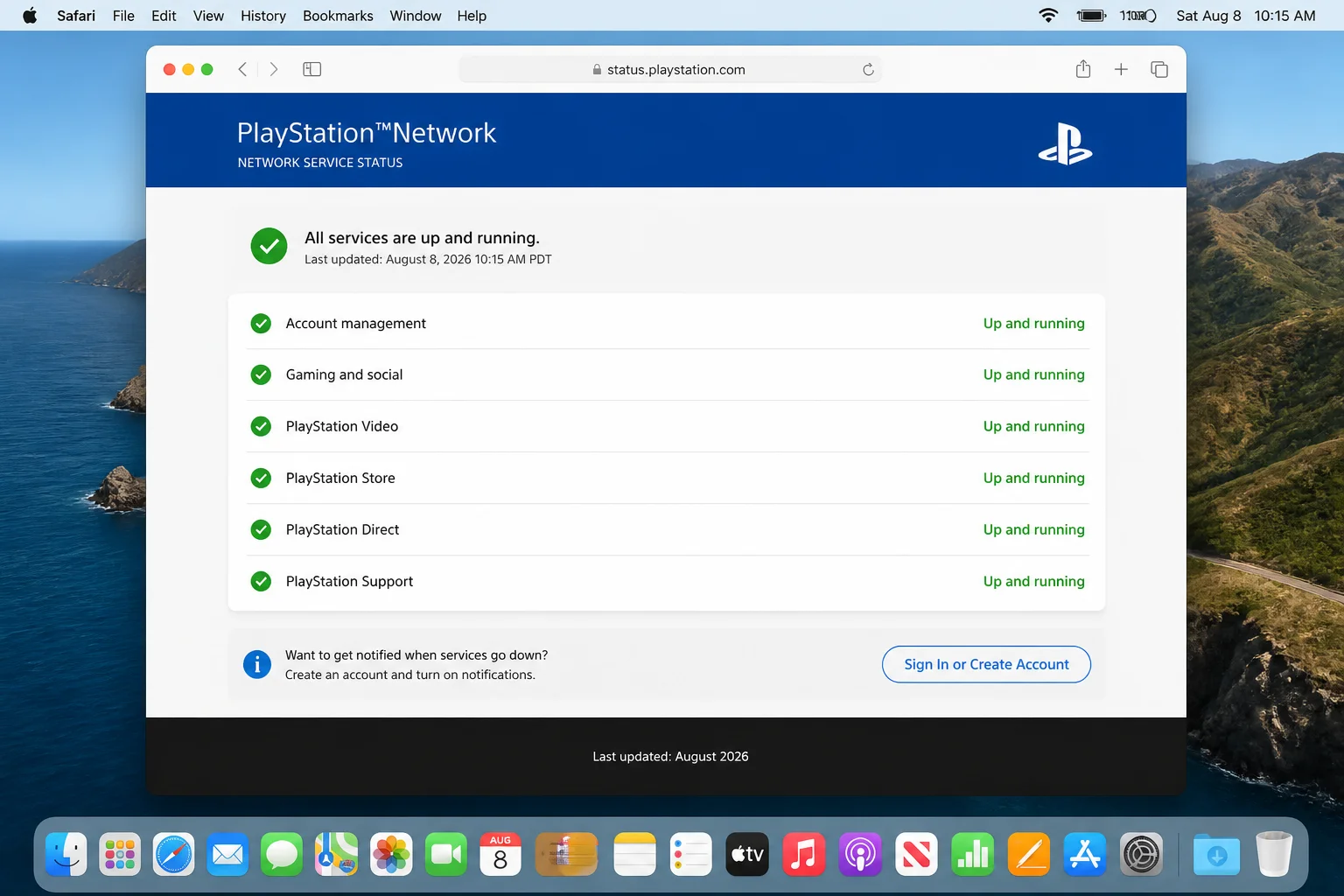Viewport: 1344px width, 896px height.
Task: Click Sign In or Create Account button
Action: coord(986,664)
